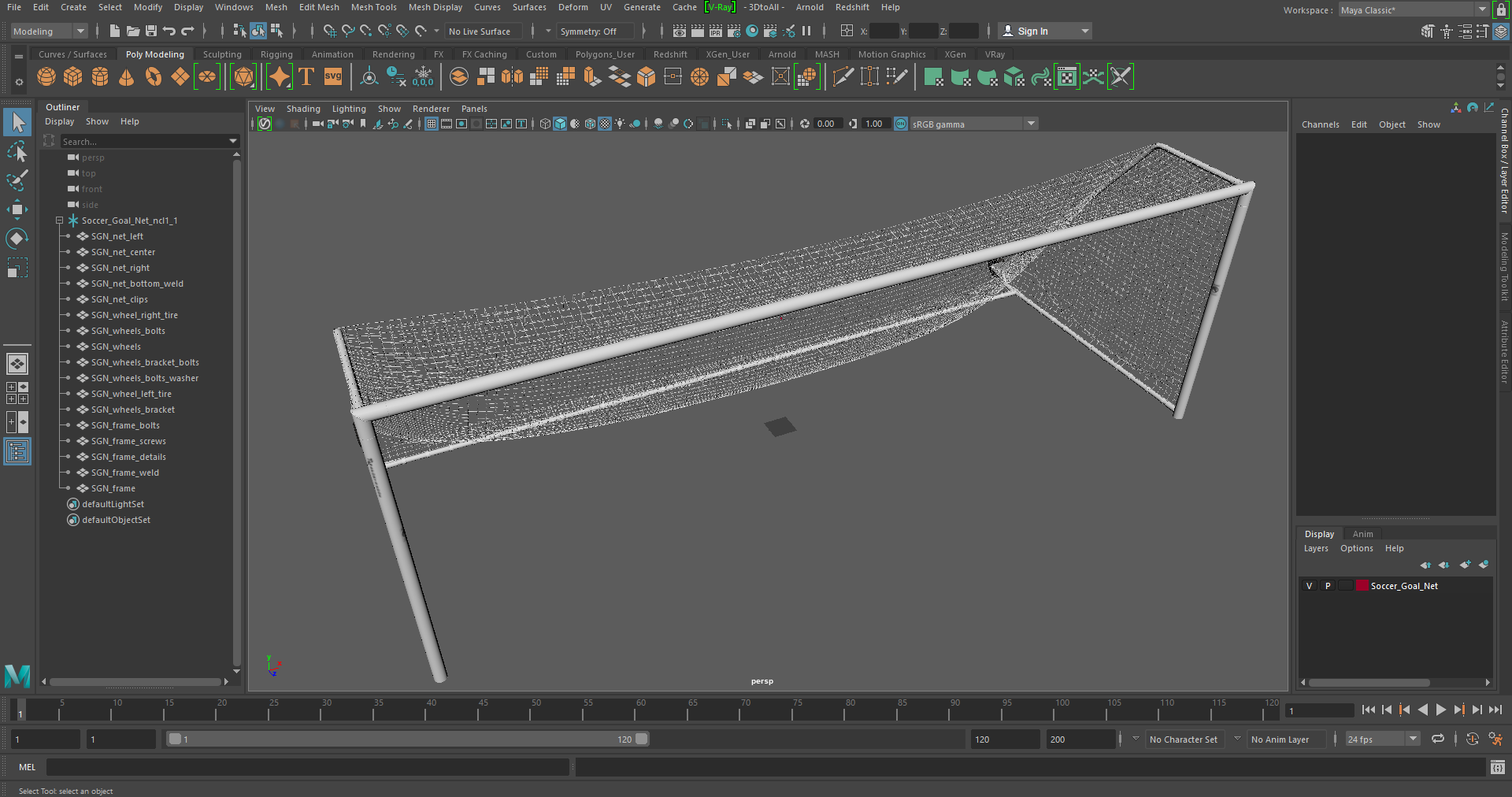
Task: Create a polygon cube from shelf
Action: point(73,77)
